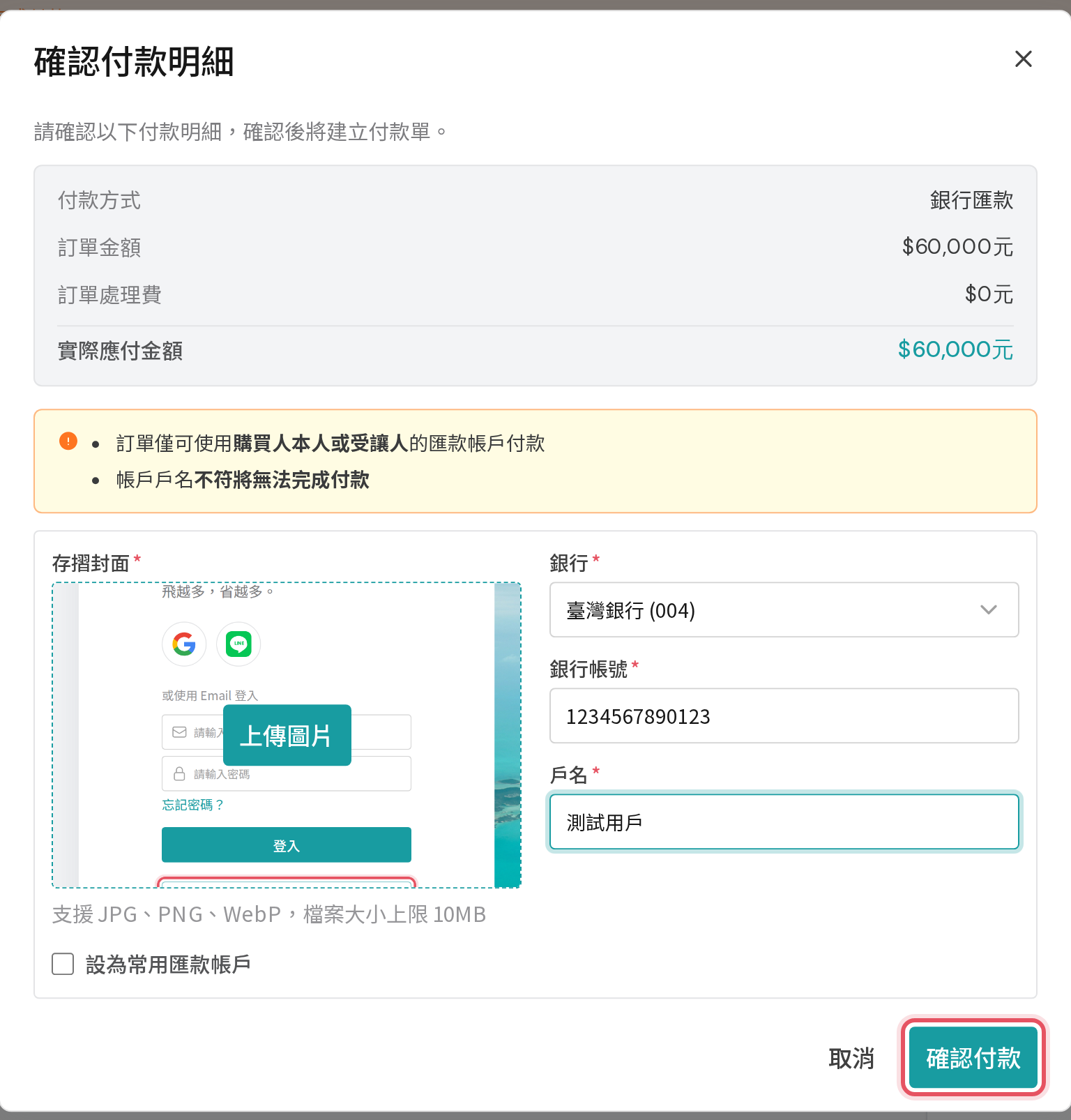Click the 訂單金額 label
Screen dimensions: 1071x1120
pos(100,248)
